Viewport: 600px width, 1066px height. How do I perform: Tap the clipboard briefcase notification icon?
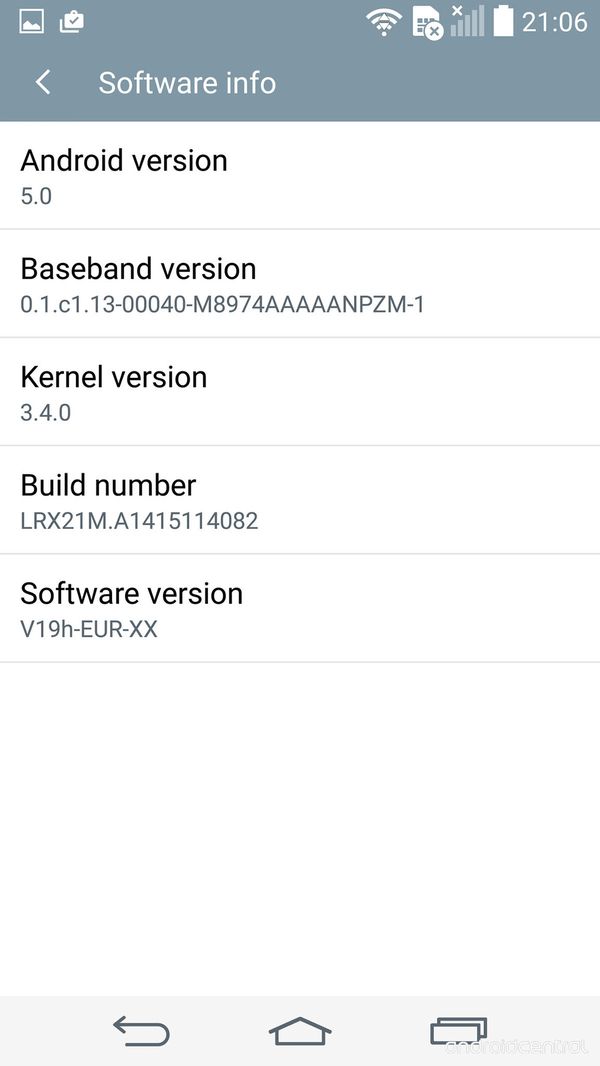point(72,22)
